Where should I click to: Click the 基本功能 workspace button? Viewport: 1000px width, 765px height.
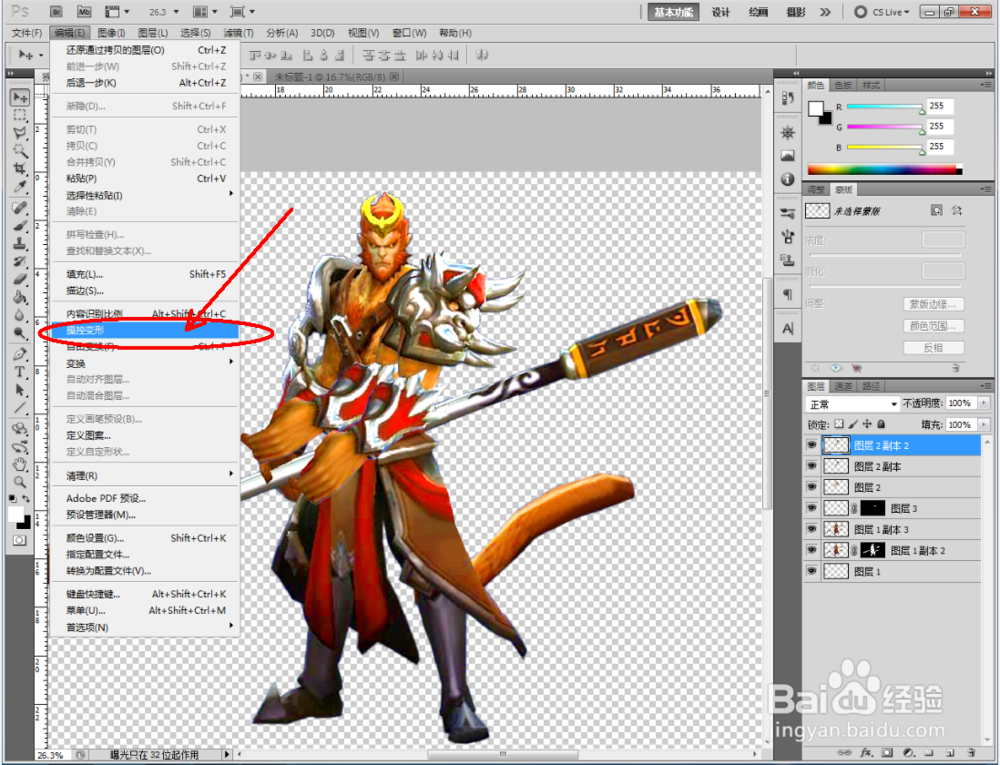coord(673,11)
